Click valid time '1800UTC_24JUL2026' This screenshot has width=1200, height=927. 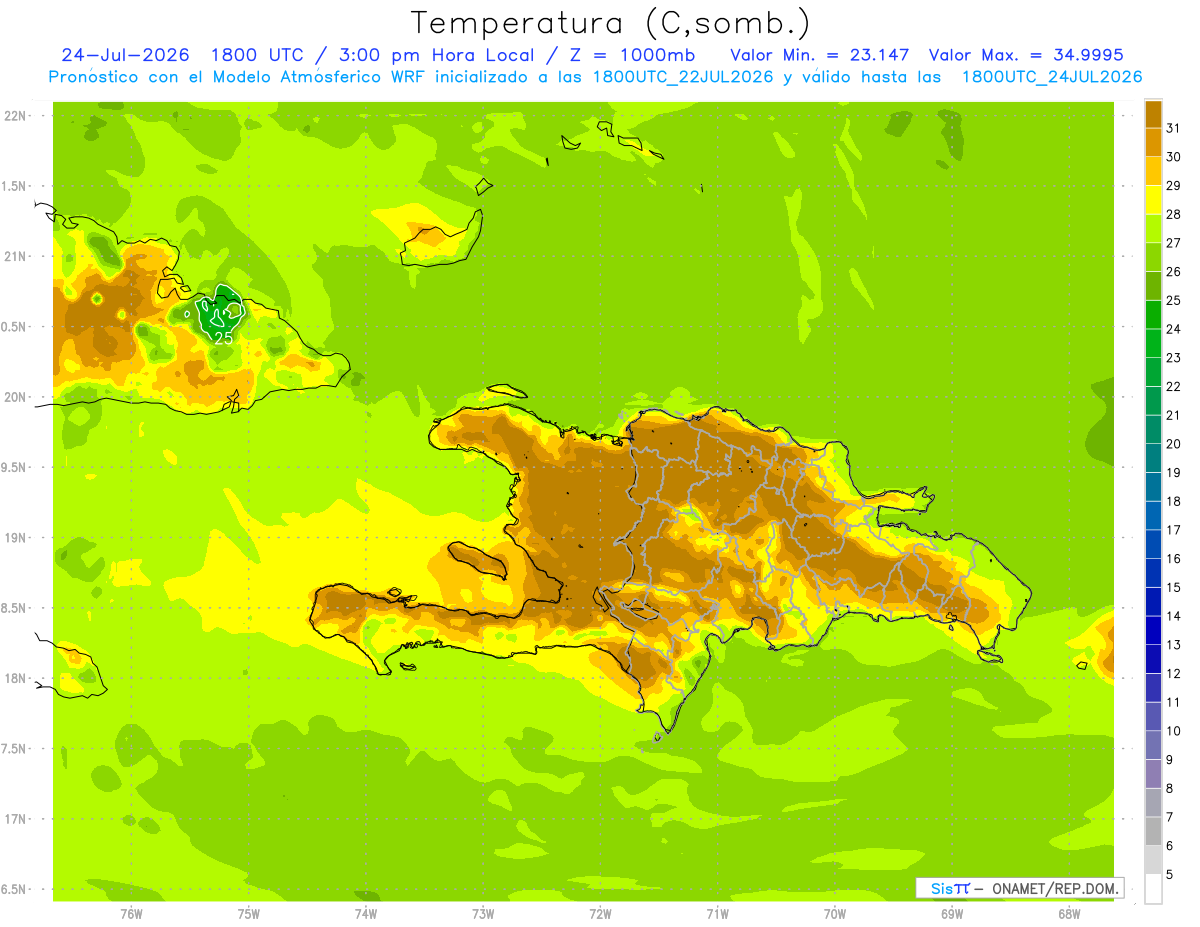tap(1052, 76)
